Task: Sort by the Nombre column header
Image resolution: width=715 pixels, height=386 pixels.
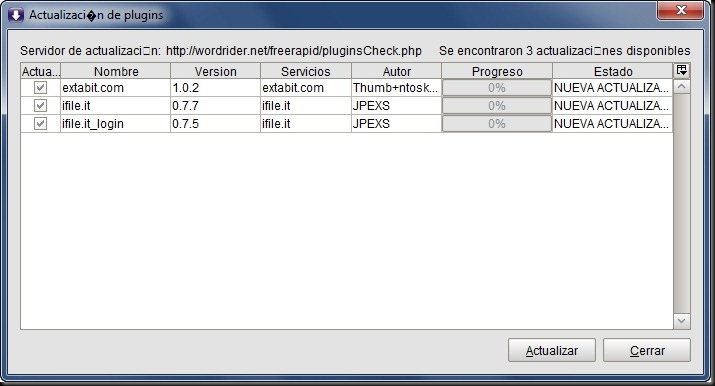Action: coord(115,71)
